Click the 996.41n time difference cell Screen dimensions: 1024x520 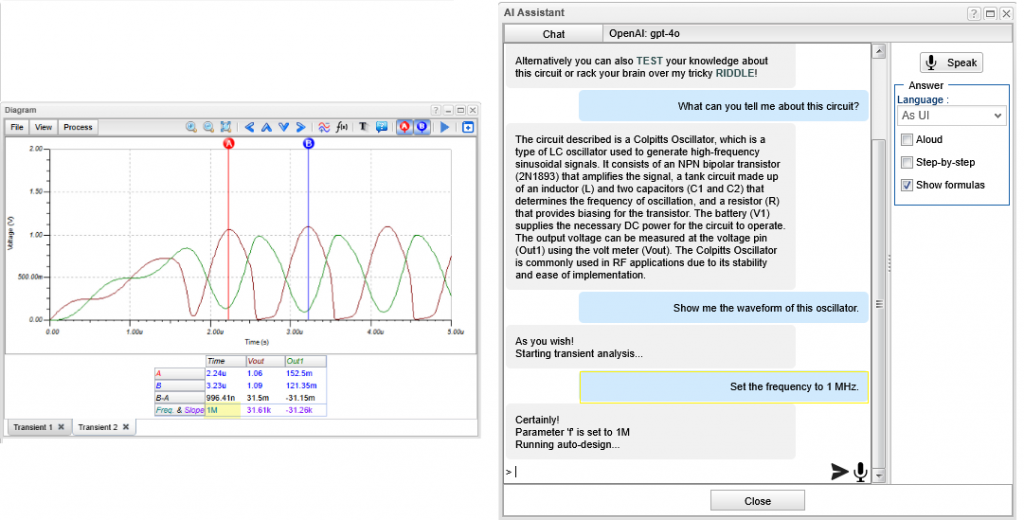pyautogui.click(x=225, y=398)
